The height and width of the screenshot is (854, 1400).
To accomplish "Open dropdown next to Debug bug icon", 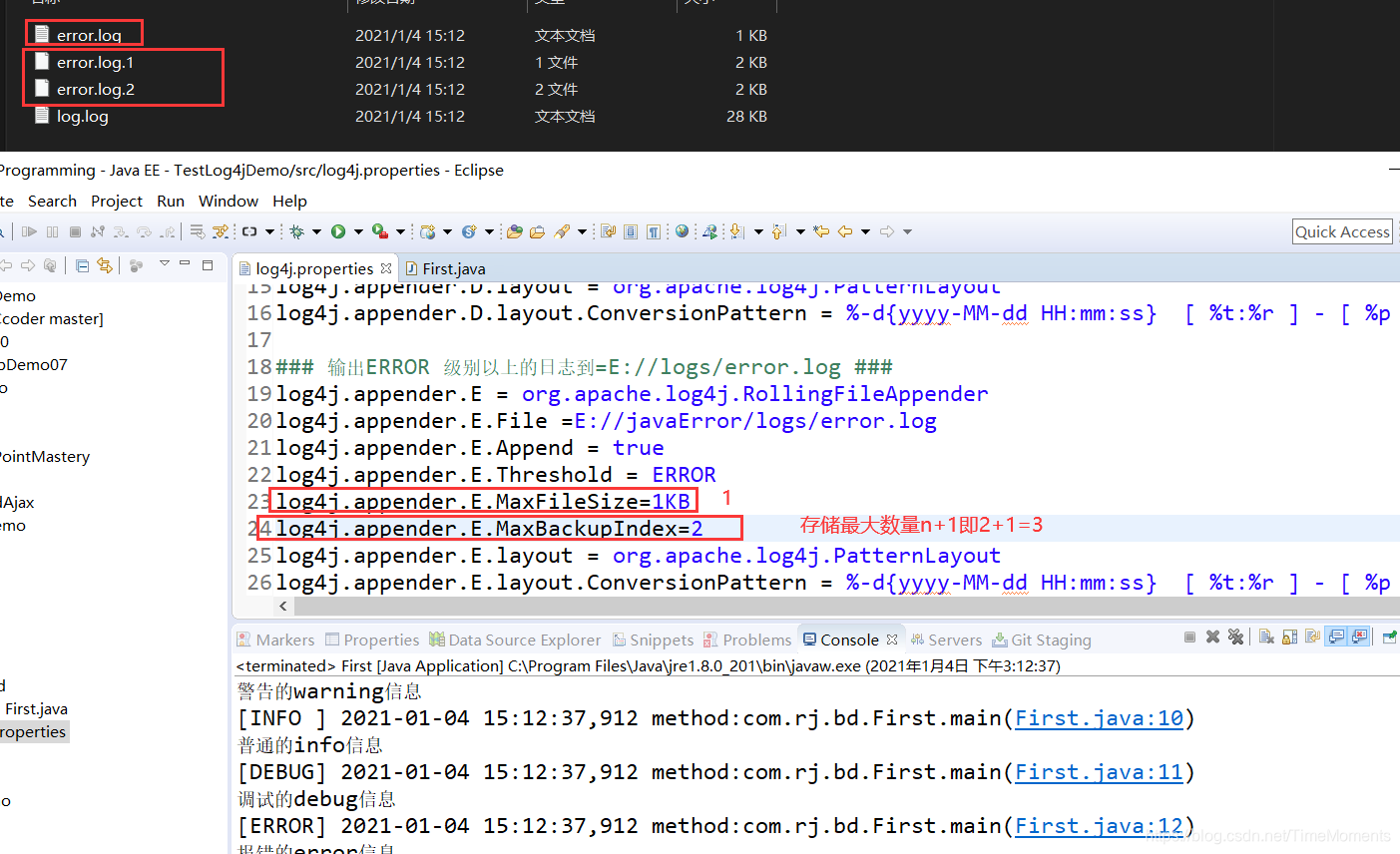I will pyautogui.click(x=317, y=231).
